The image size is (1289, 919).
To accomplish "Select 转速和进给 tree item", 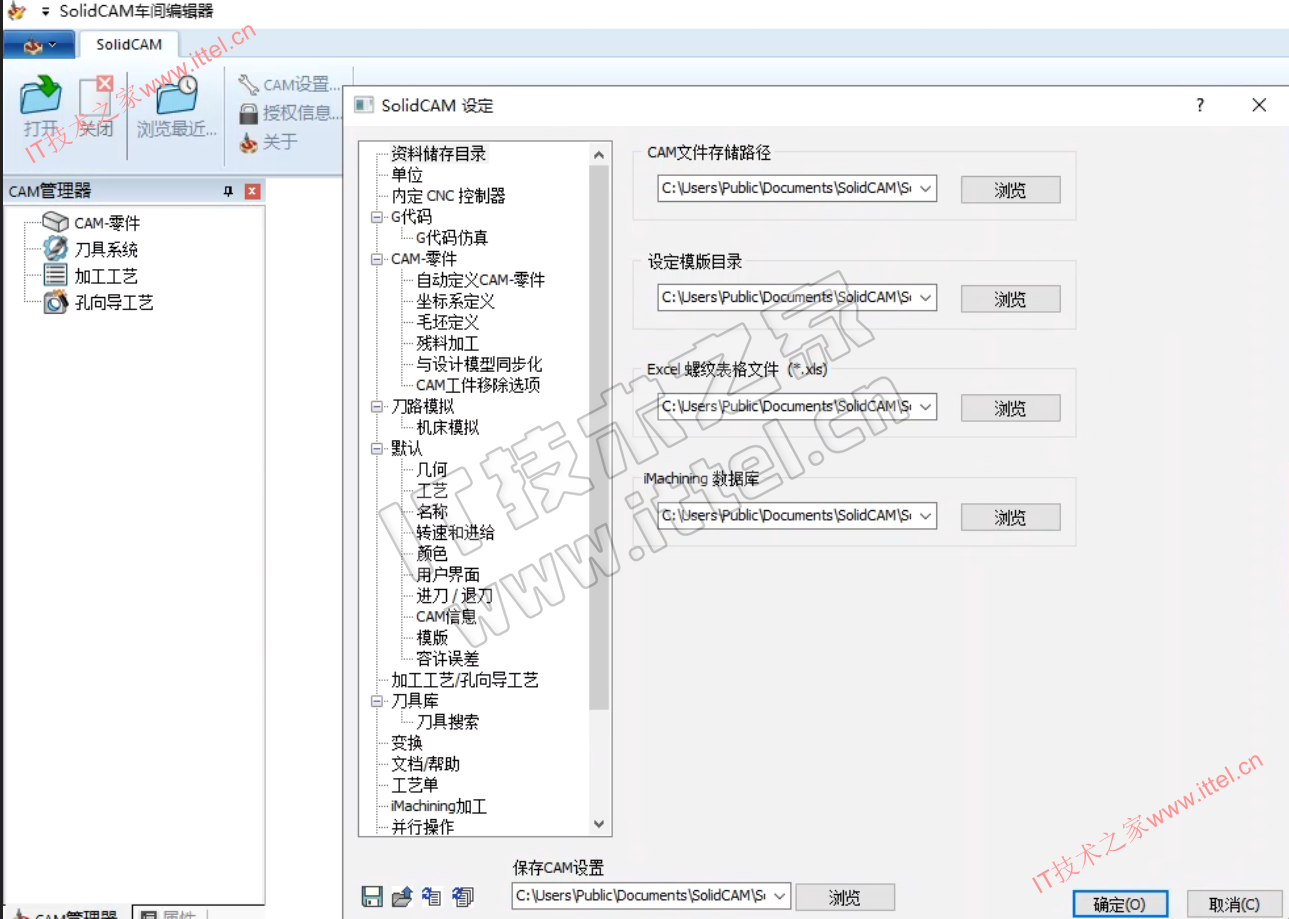I will click(x=455, y=532).
